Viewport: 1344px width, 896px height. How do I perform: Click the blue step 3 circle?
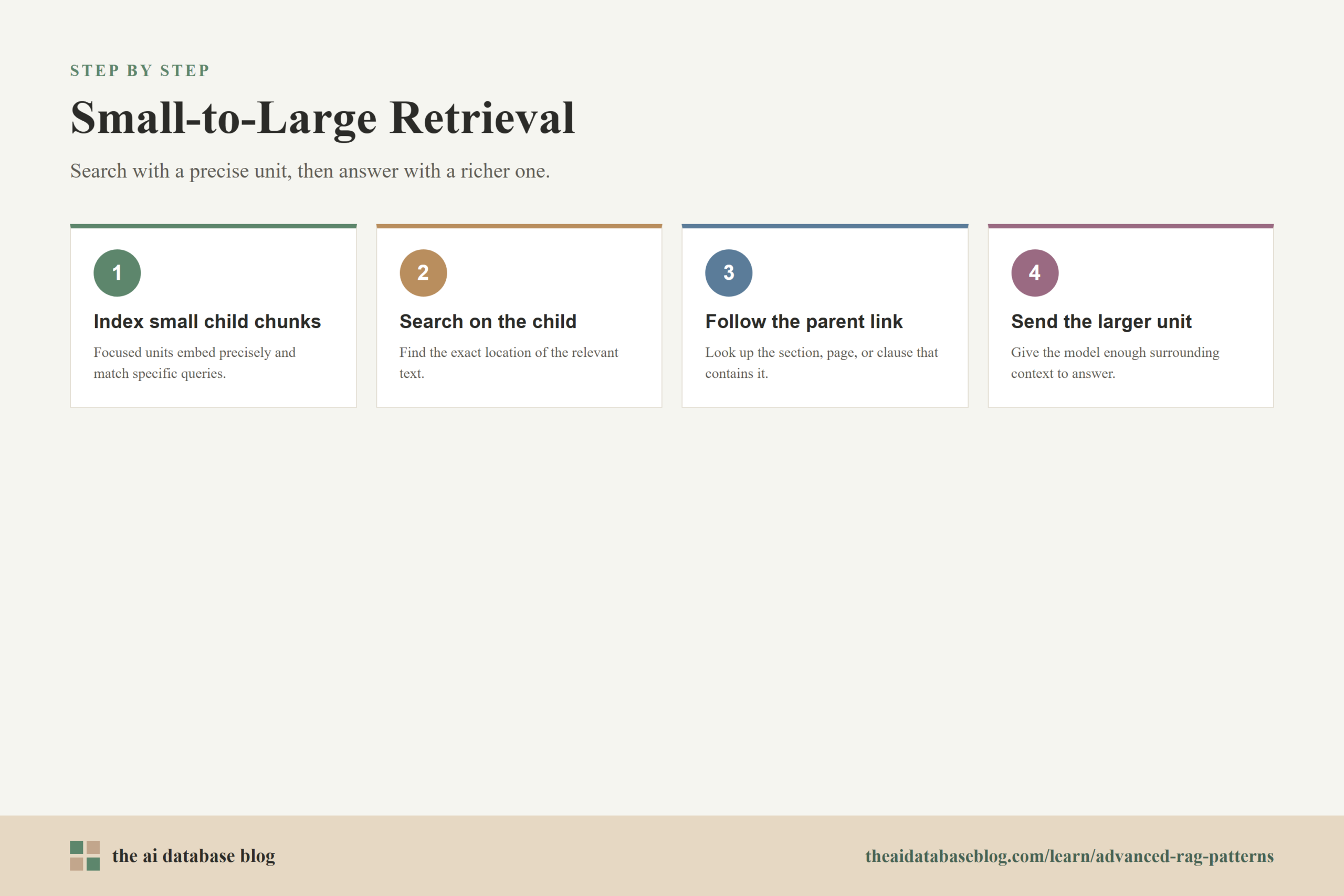pos(729,272)
